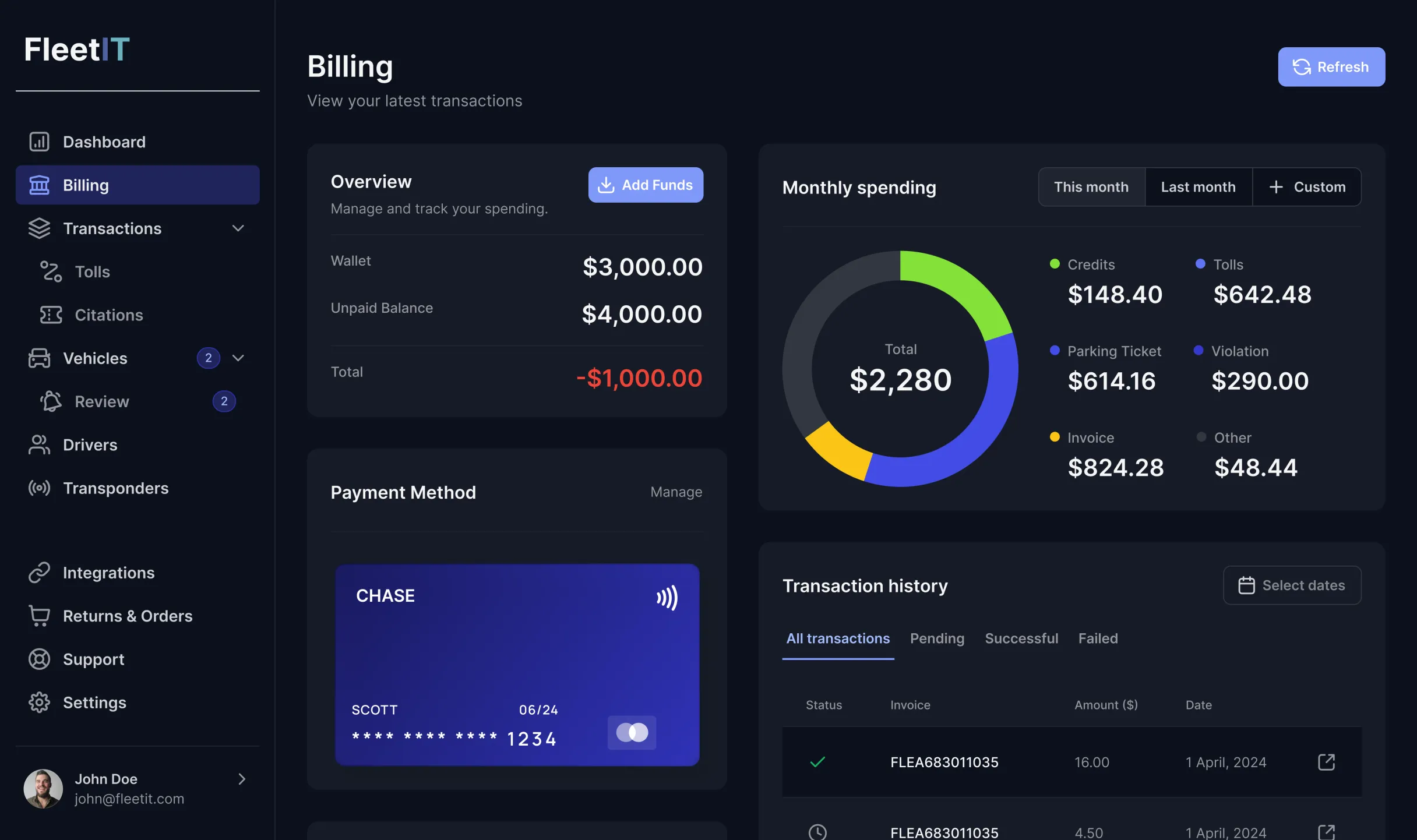Click the Add Funds button
Screen dimensions: 1417x840
click(x=645, y=184)
